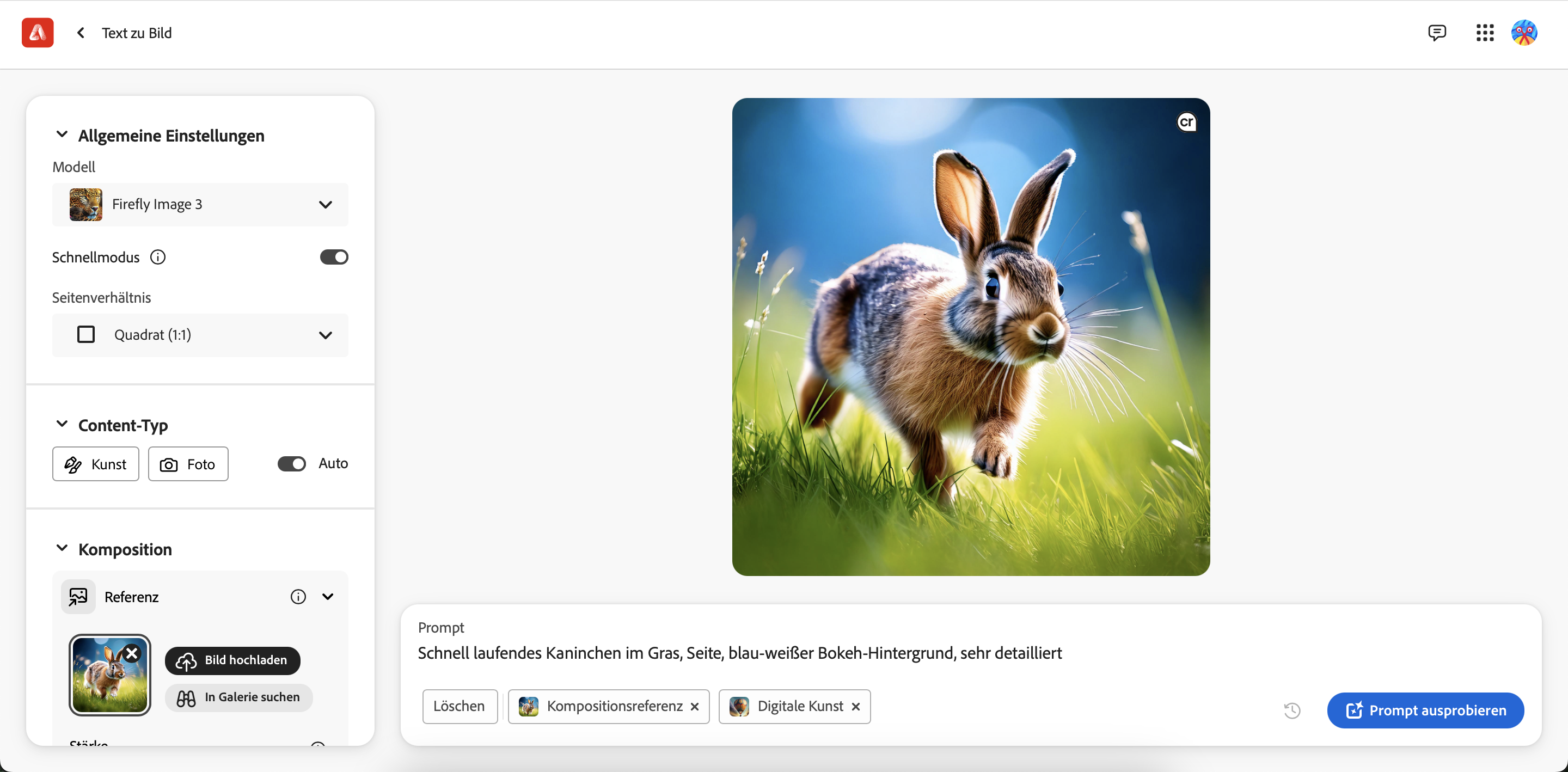Go back using the arrow beside Text zu Bild
1568x772 pixels.
(81, 33)
